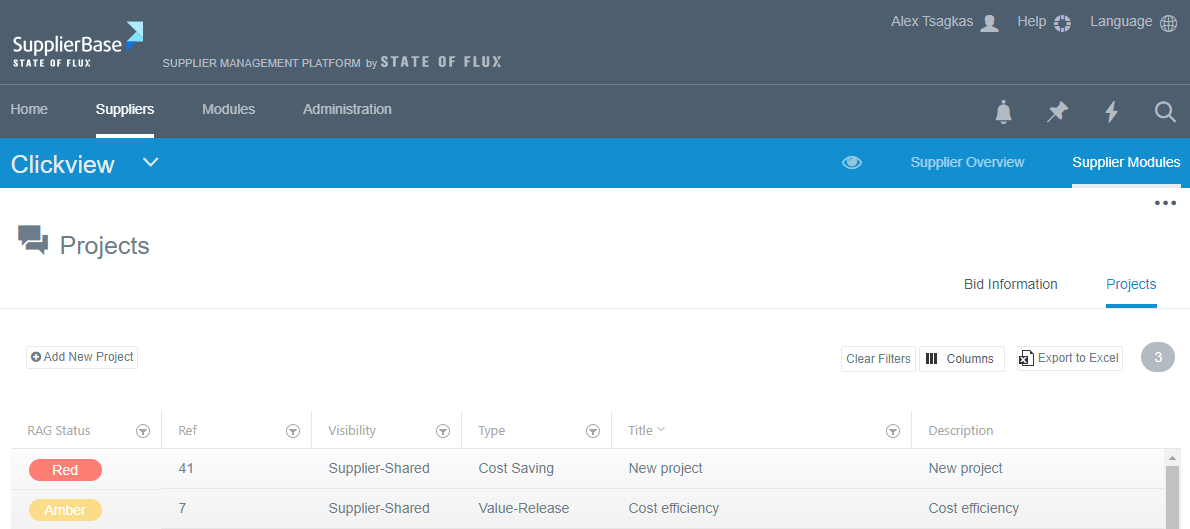Switch to the Bid Information tab
The image size is (1190, 529).
[1010, 284]
